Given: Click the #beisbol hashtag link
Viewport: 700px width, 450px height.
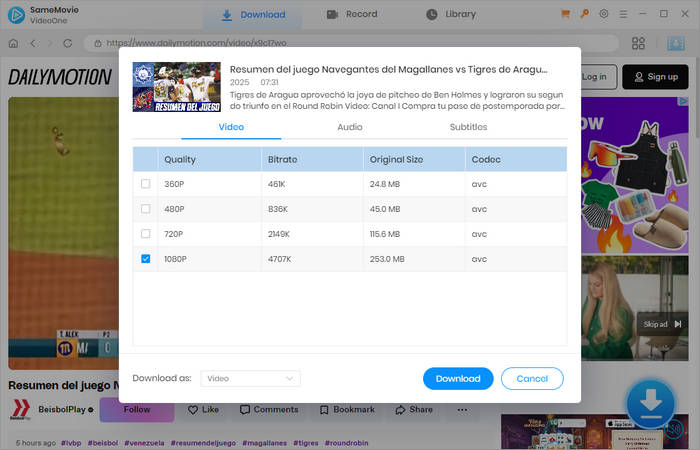Looking at the screenshot, I should click(x=103, y=443).
